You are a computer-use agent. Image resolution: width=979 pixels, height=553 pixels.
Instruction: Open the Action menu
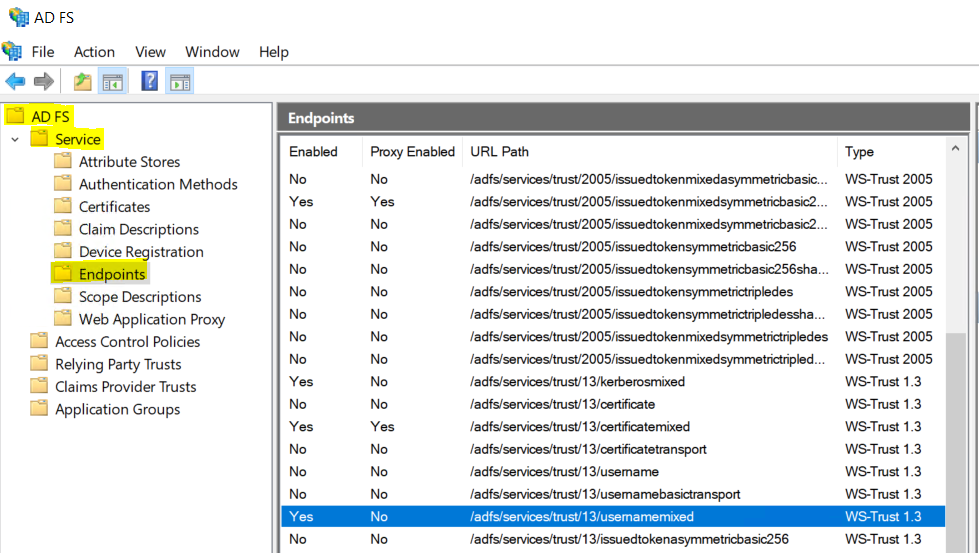(x=94, y=52)
